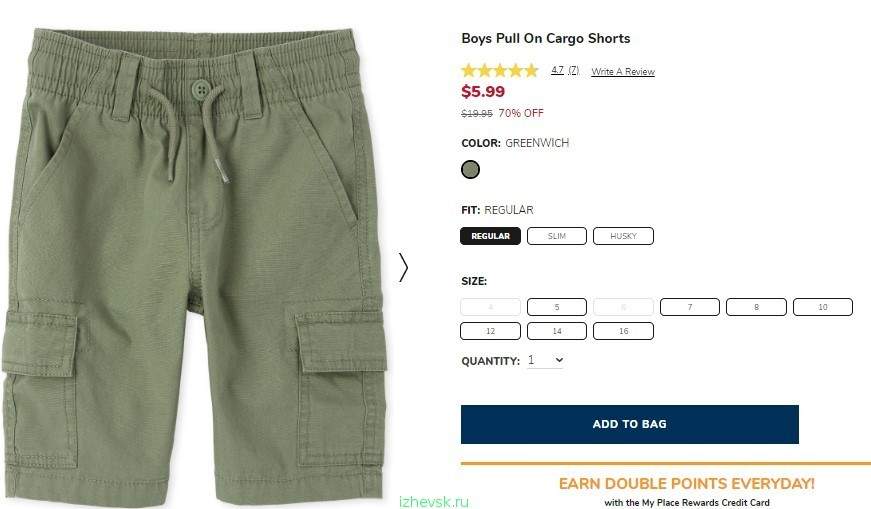Open the Quantity dropdown

point(545,360)
